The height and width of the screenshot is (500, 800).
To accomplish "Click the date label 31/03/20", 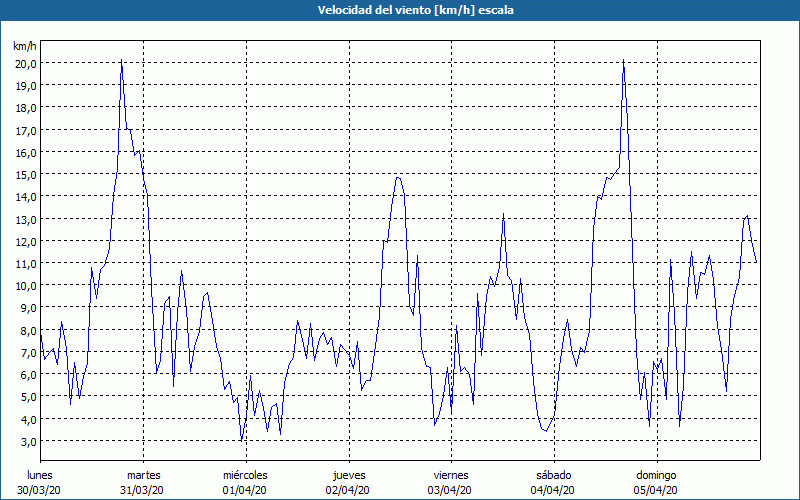I will (142, 490).
